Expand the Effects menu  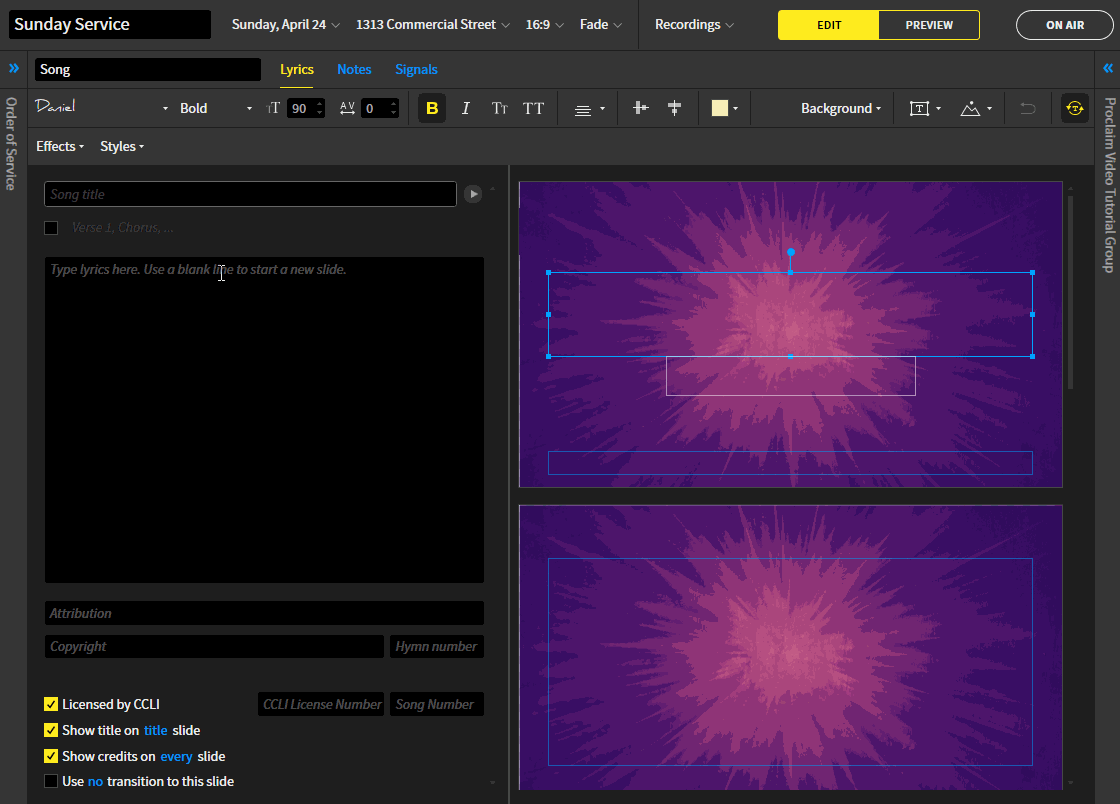tap(60, 146)
